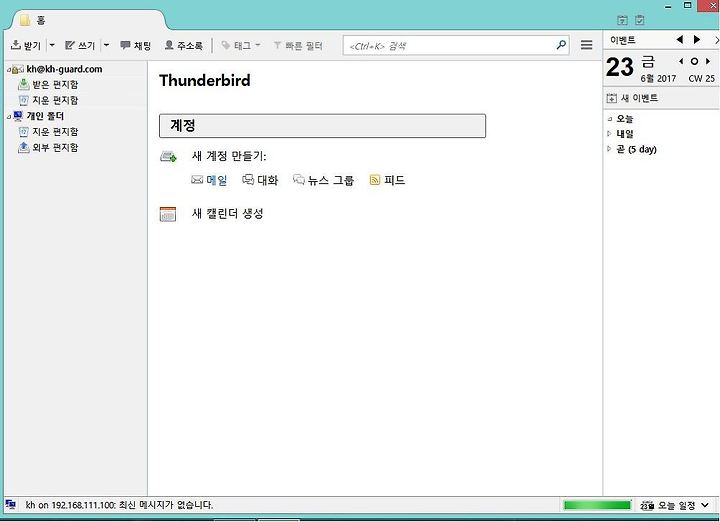This screenshot has width=720, height=522.
Task: Click the 오늘 일정 chevron arrow
Action: click(705, 505)
